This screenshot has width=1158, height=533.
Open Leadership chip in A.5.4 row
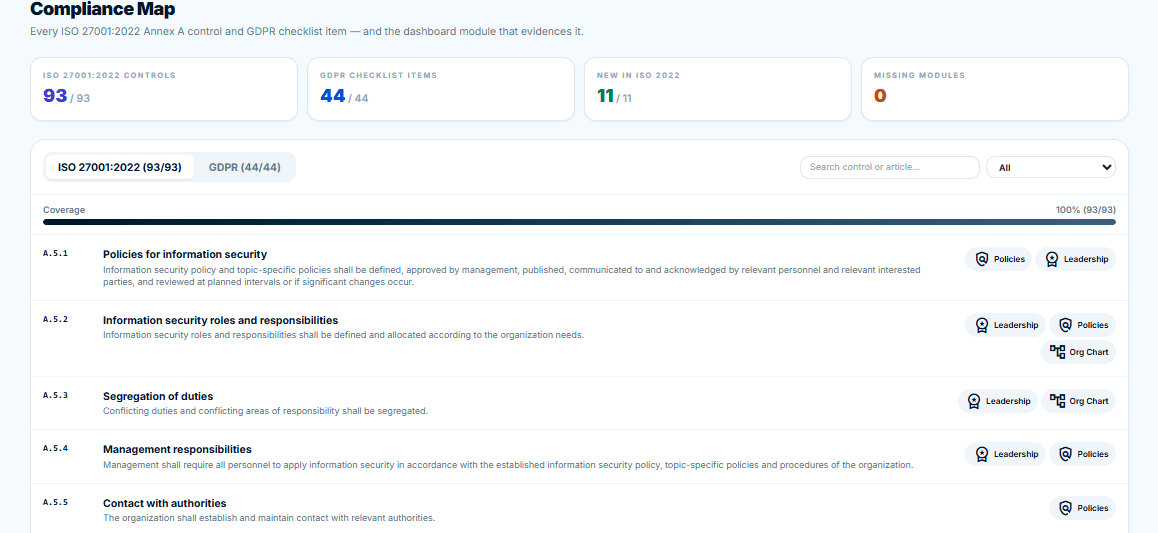(x=1005, y=454)
